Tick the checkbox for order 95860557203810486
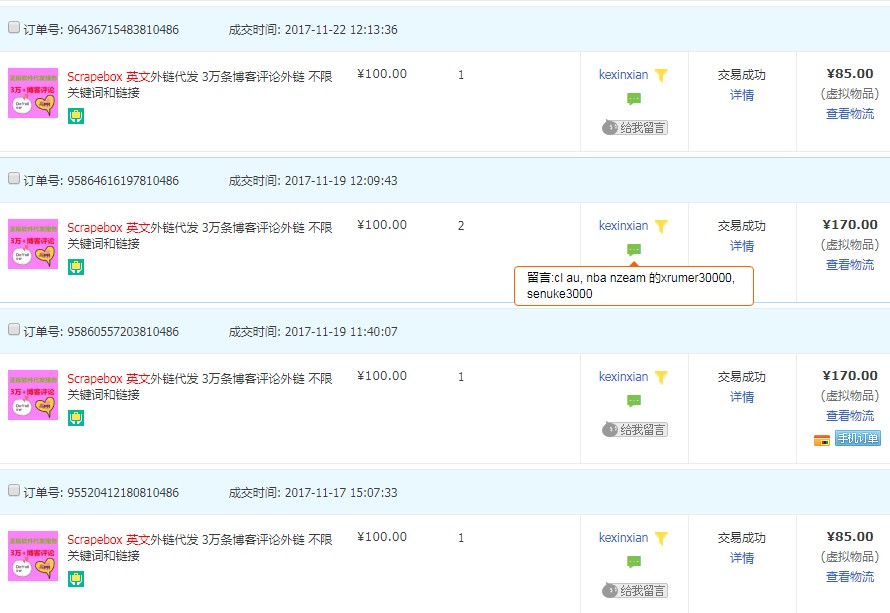 [x=13, y=328]
